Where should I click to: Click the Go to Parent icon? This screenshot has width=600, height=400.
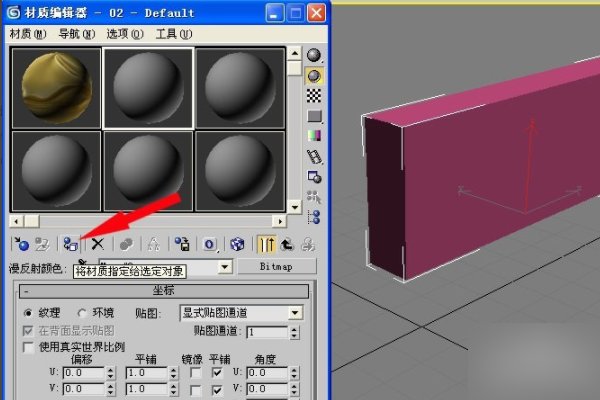pos(287,244)
